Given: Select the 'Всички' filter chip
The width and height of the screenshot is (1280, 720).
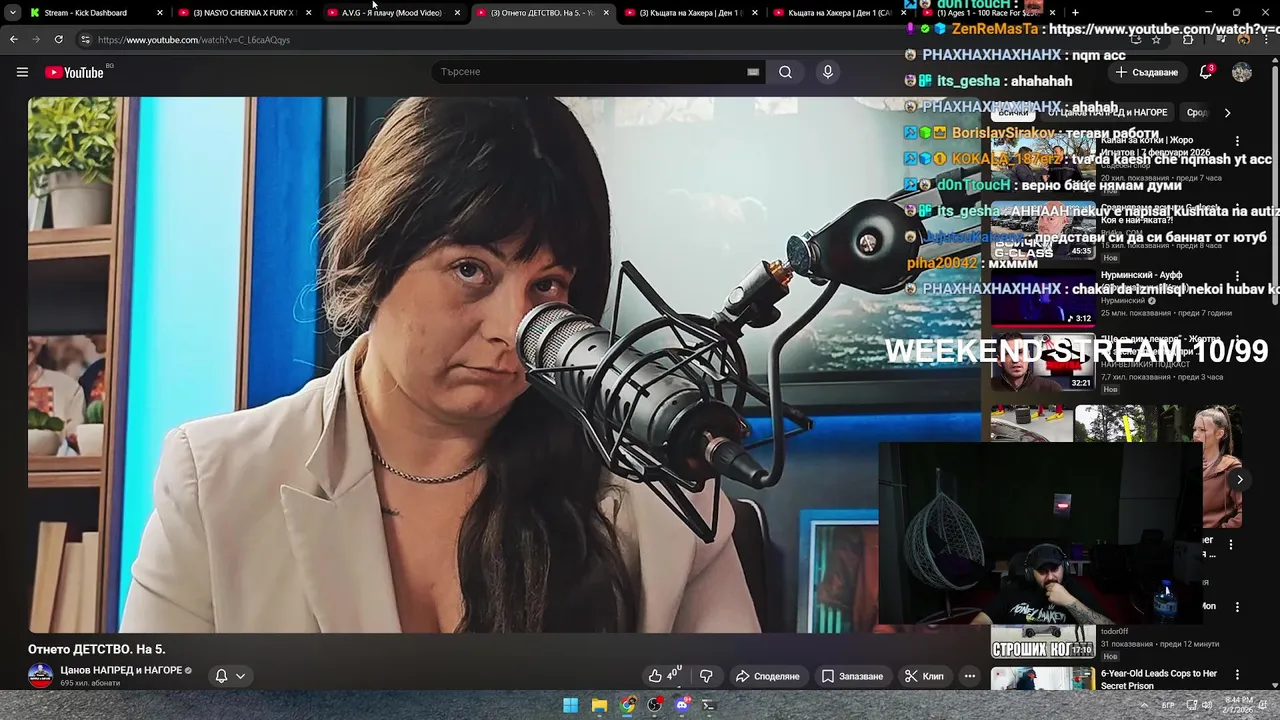Looking at the screenshot, I should point(1012,113).
